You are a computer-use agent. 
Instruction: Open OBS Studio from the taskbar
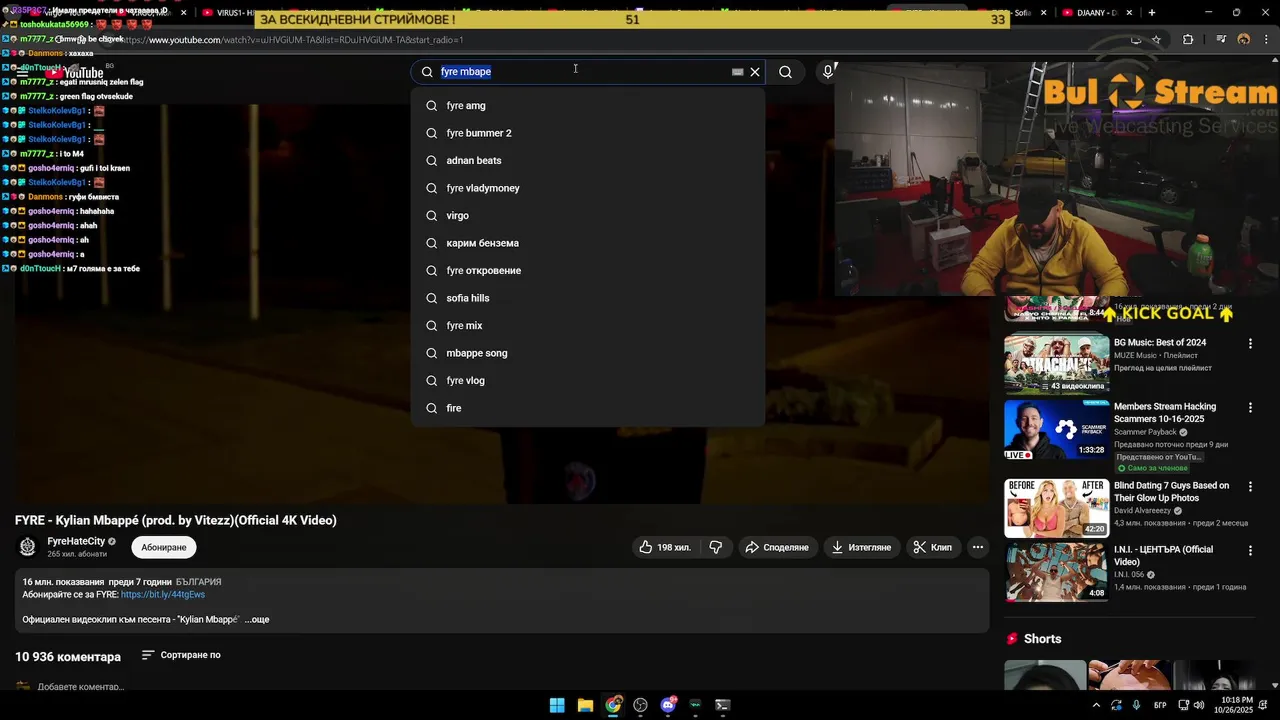[641, 705]
